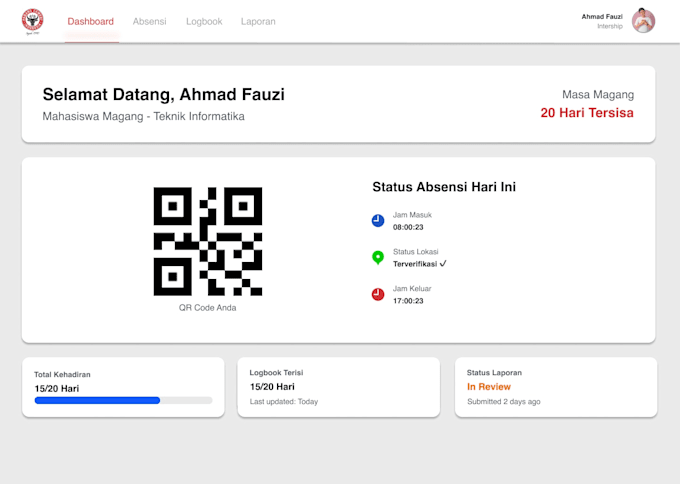Viewport: 680px width, 484px height.
Task: Click the 17:00:23 exit time
Action: pyautogui.click(x=408, y=301)
